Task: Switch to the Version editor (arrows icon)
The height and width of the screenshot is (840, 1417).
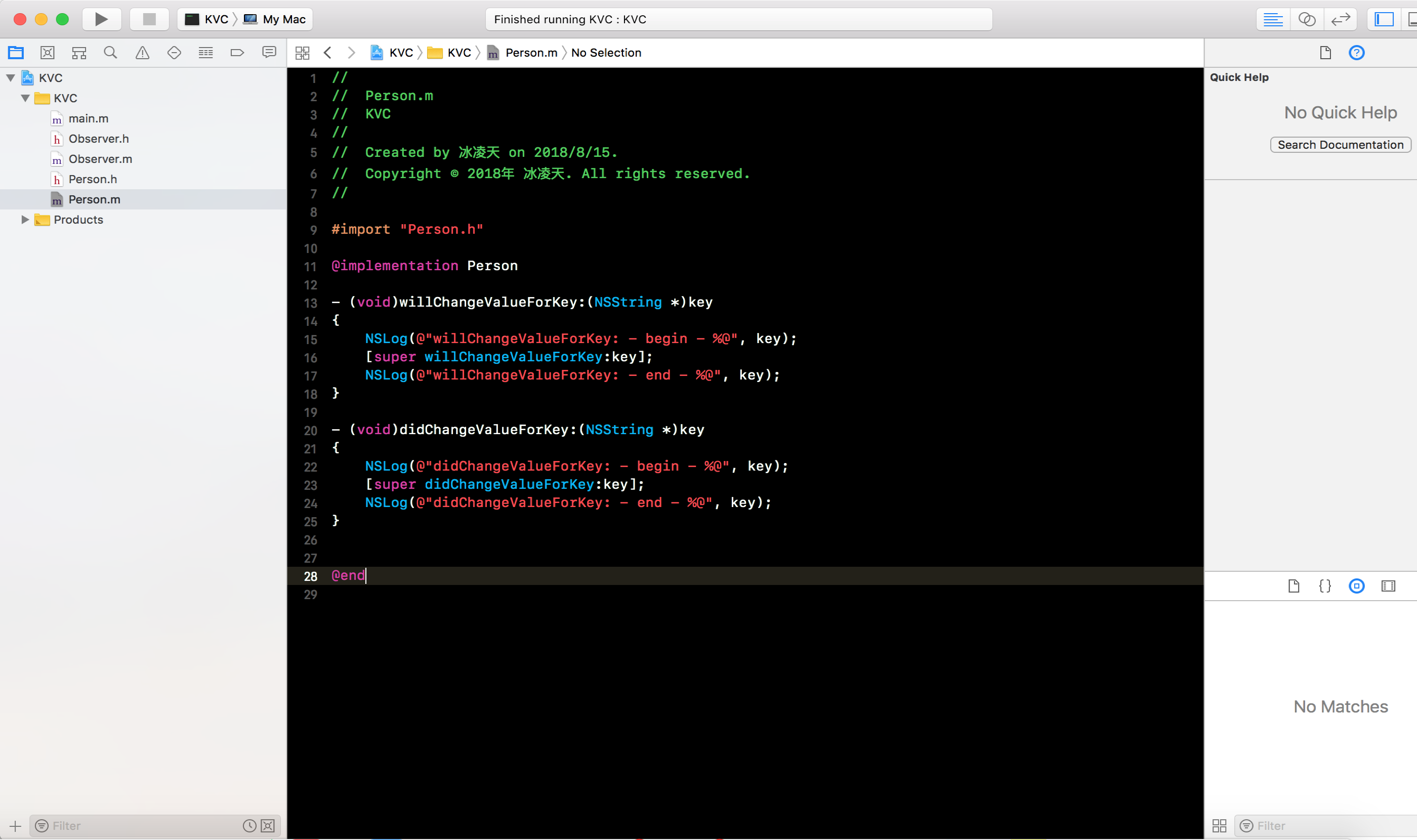Action: (x=1341, y=19)
